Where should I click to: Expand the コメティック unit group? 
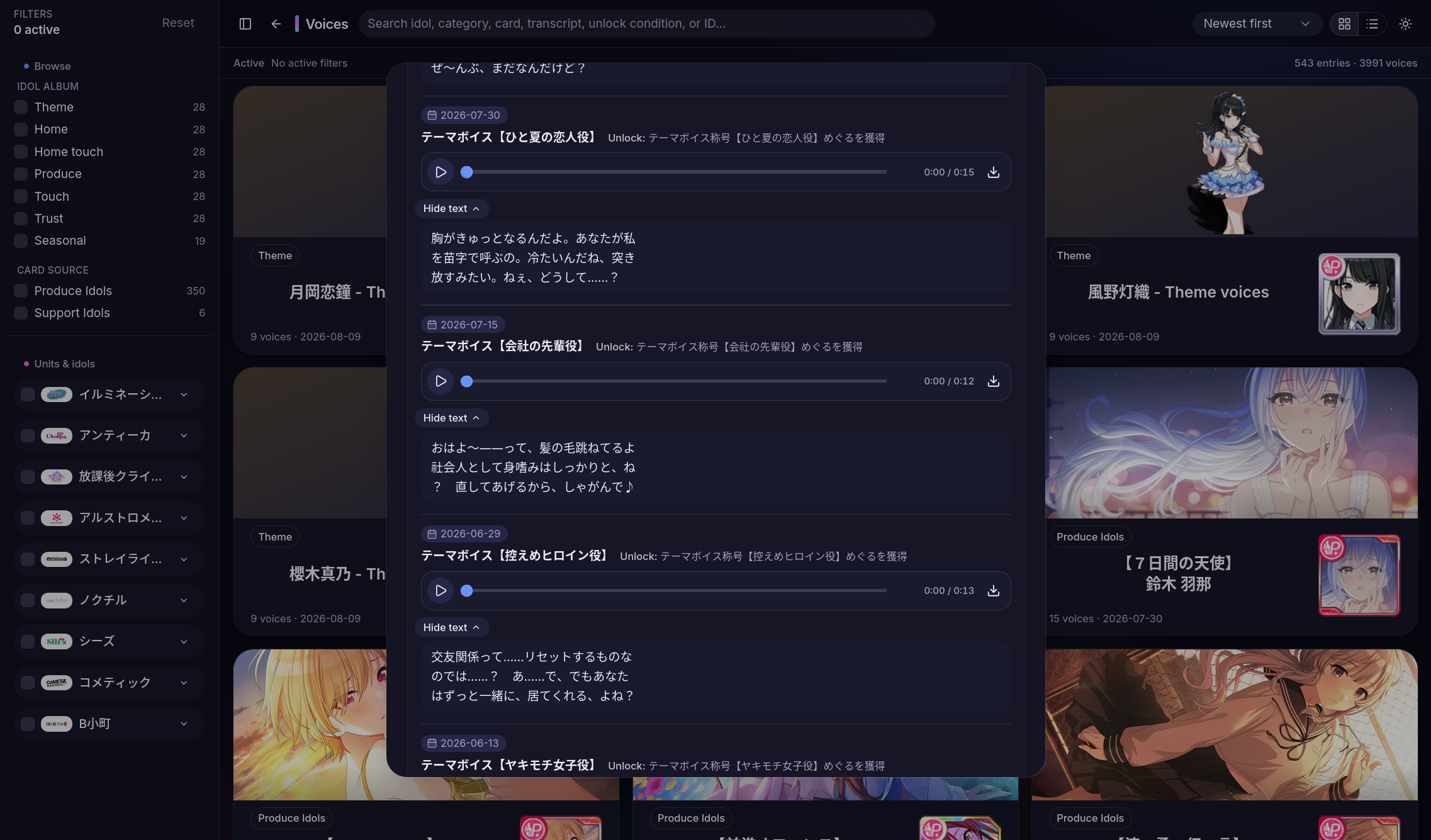(184, 683)
